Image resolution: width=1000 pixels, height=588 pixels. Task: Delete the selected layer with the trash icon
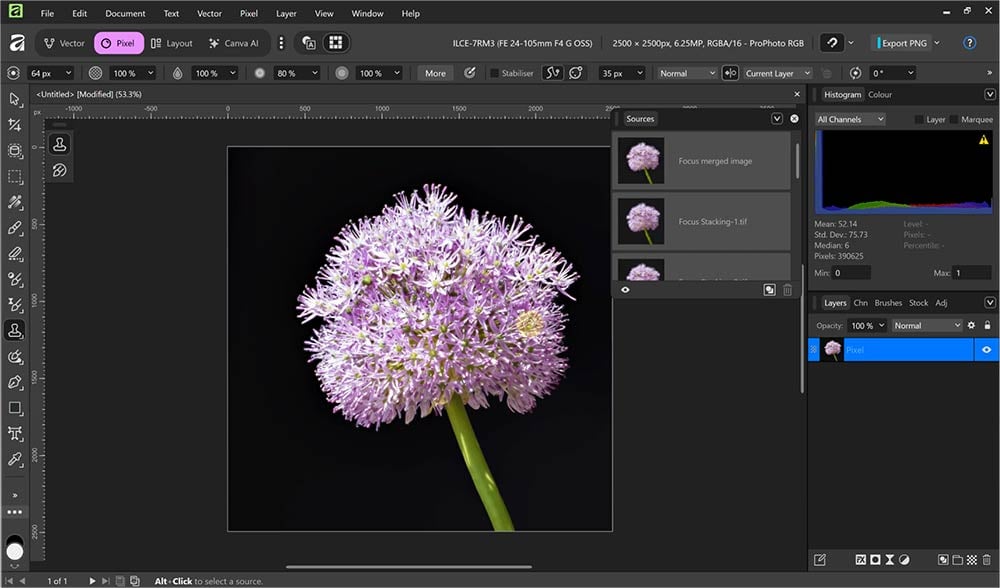[x=987, y=559]
